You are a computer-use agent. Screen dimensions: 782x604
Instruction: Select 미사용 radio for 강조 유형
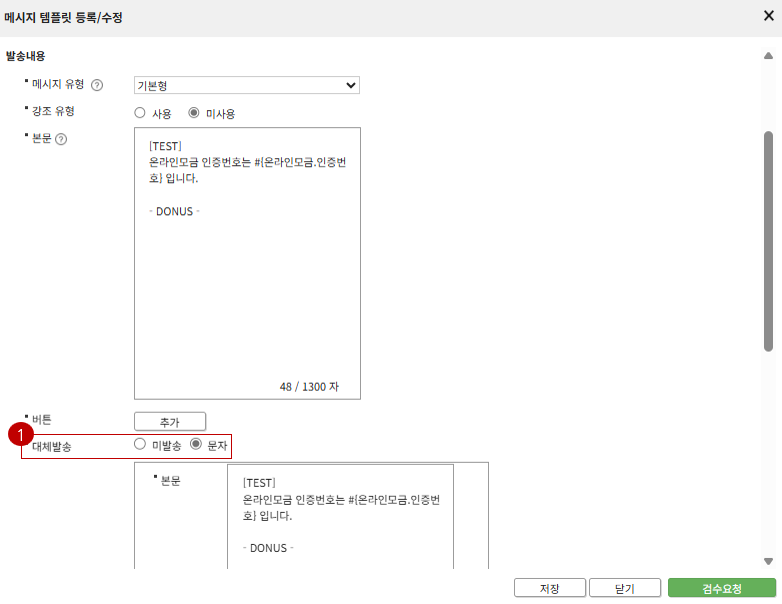coord(194,113)
